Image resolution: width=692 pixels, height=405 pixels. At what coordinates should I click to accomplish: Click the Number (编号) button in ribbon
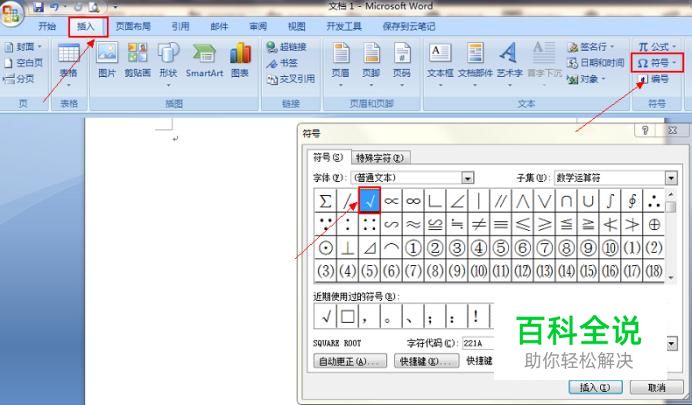pos(654,79)
